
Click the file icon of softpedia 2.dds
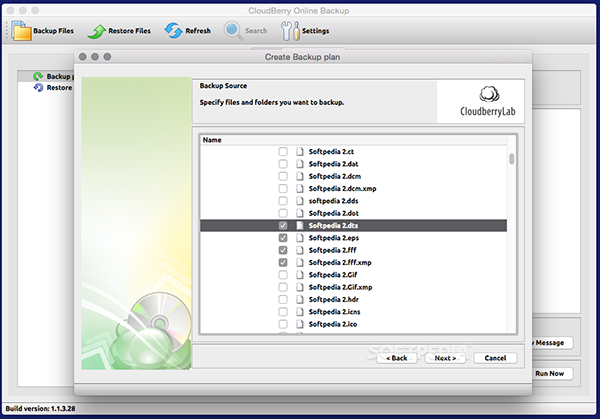coord(300,201)
